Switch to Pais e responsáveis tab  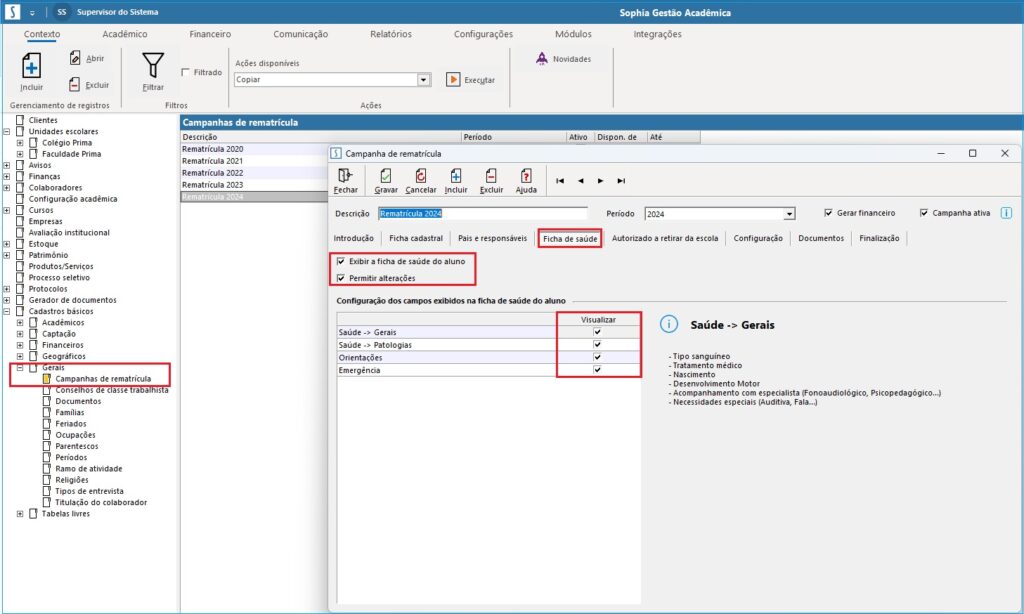(492, 238)
